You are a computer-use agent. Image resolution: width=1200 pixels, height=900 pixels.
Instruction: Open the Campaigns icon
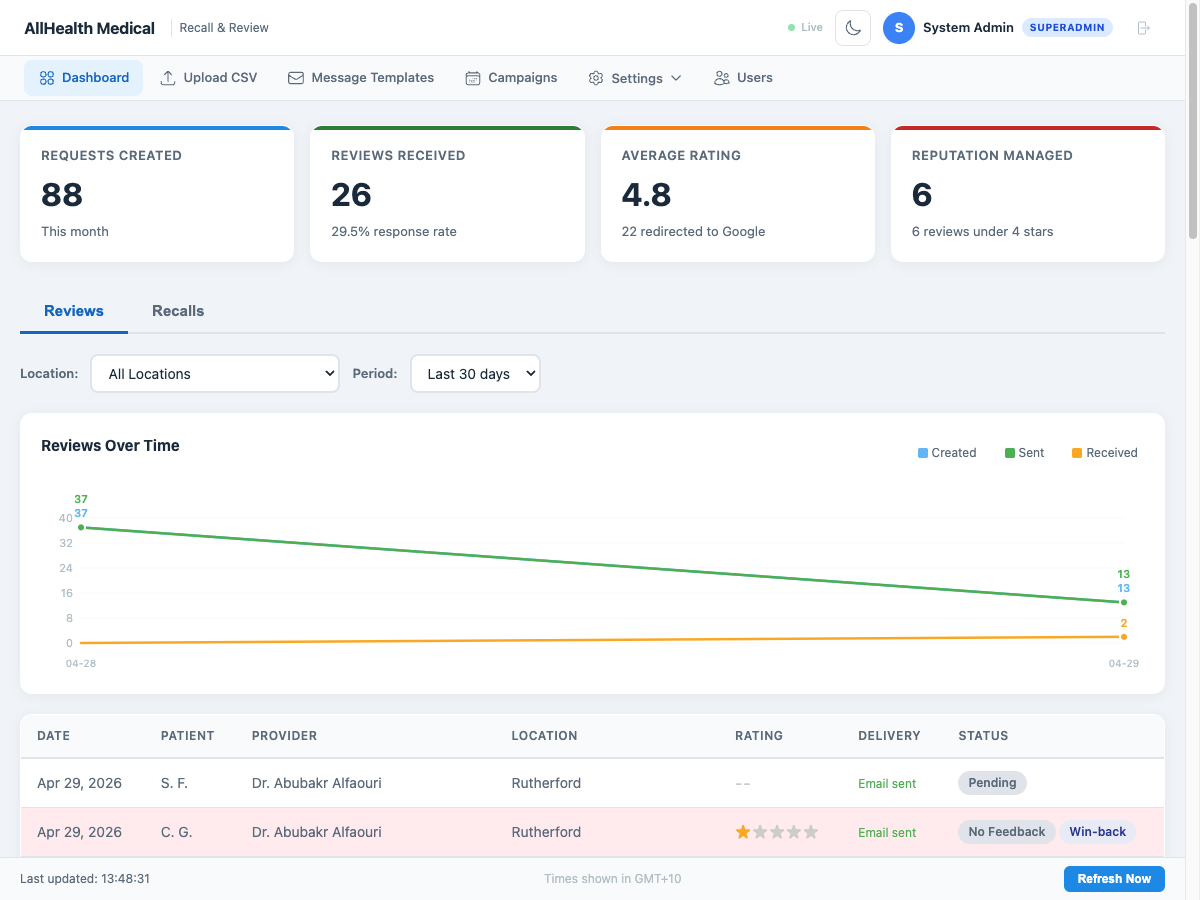click(471, 77)
